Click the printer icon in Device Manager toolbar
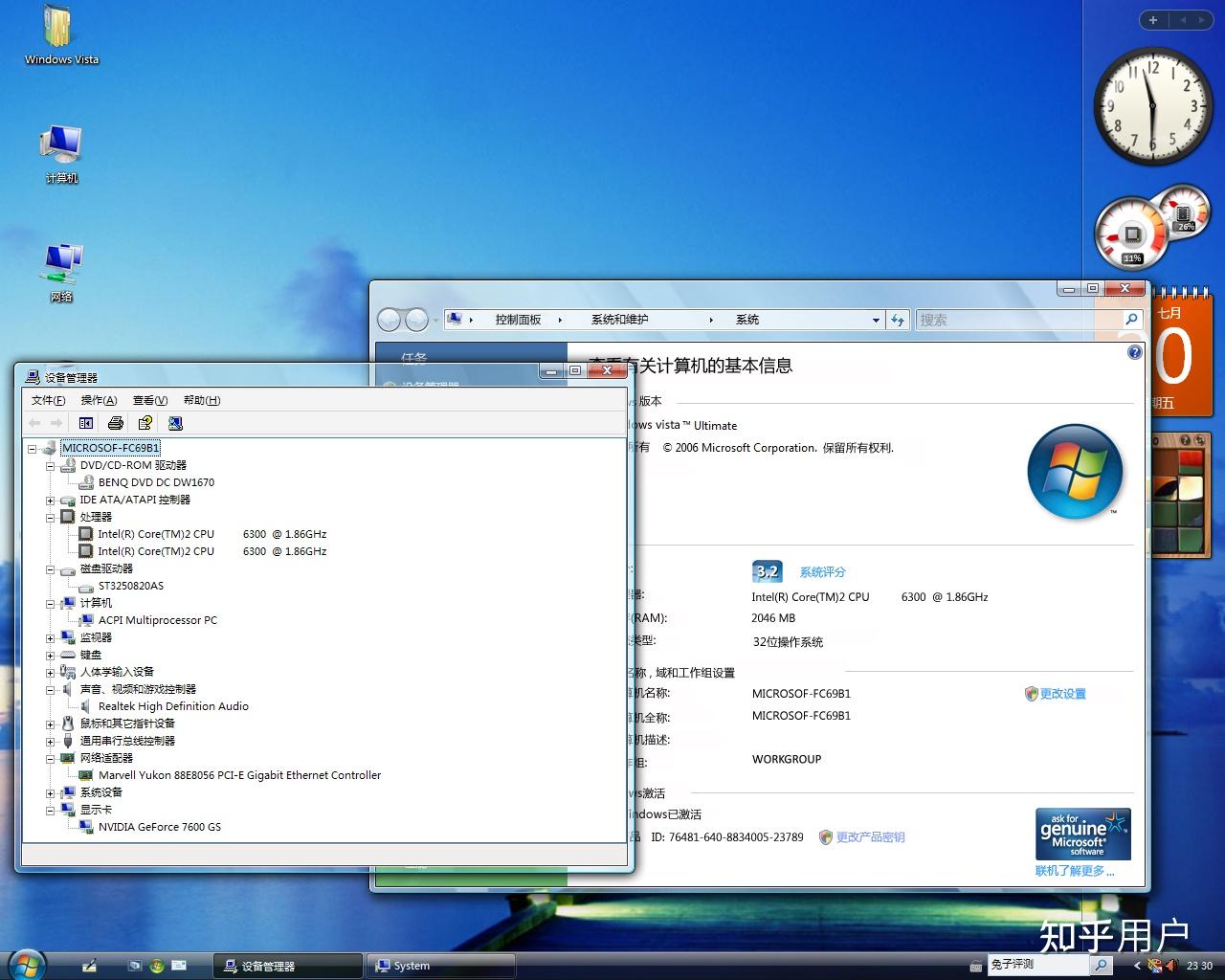The height and width of the screenshot is (980, 1225). point(116,423)
